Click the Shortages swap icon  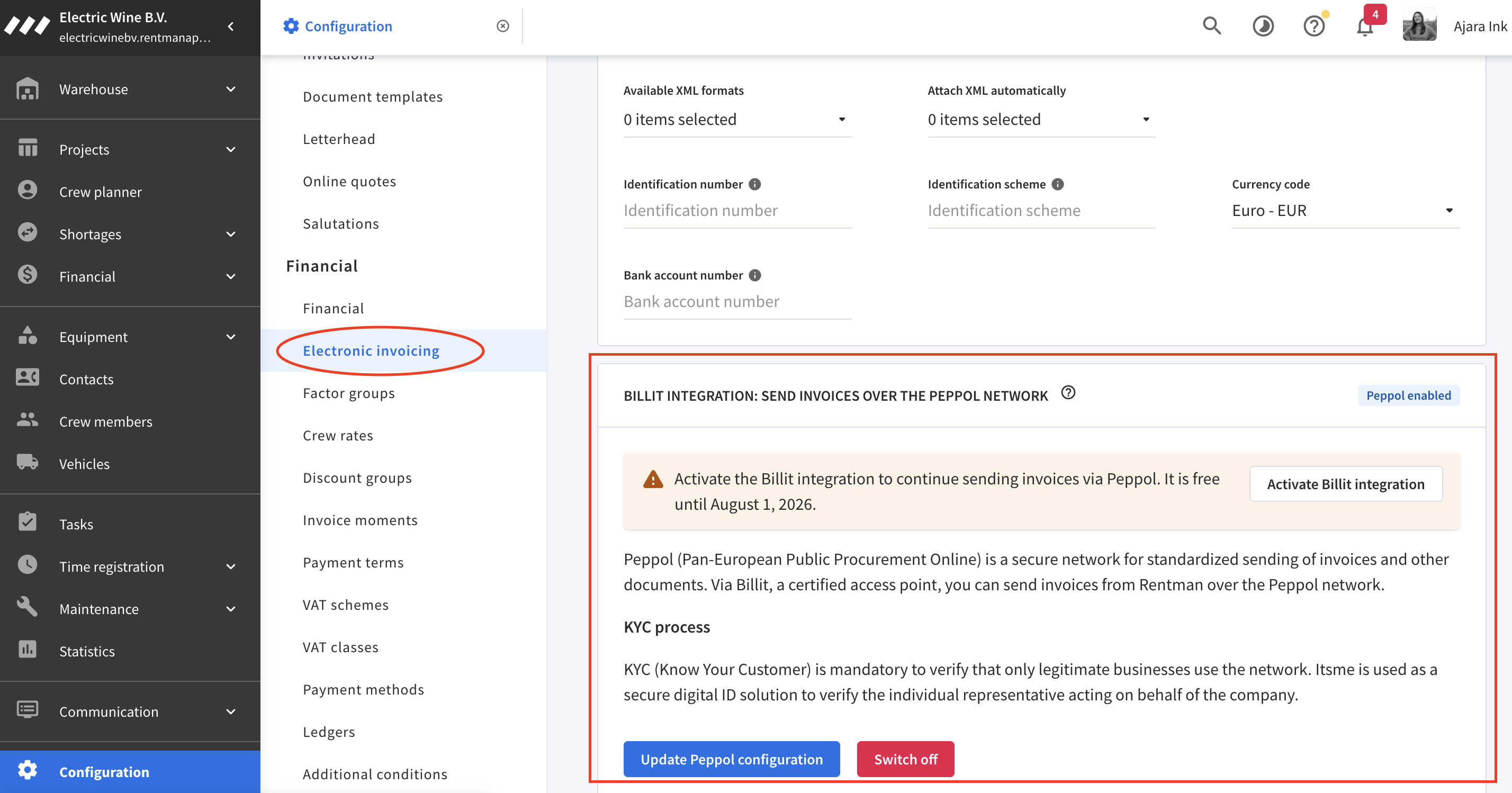point(28,233)
